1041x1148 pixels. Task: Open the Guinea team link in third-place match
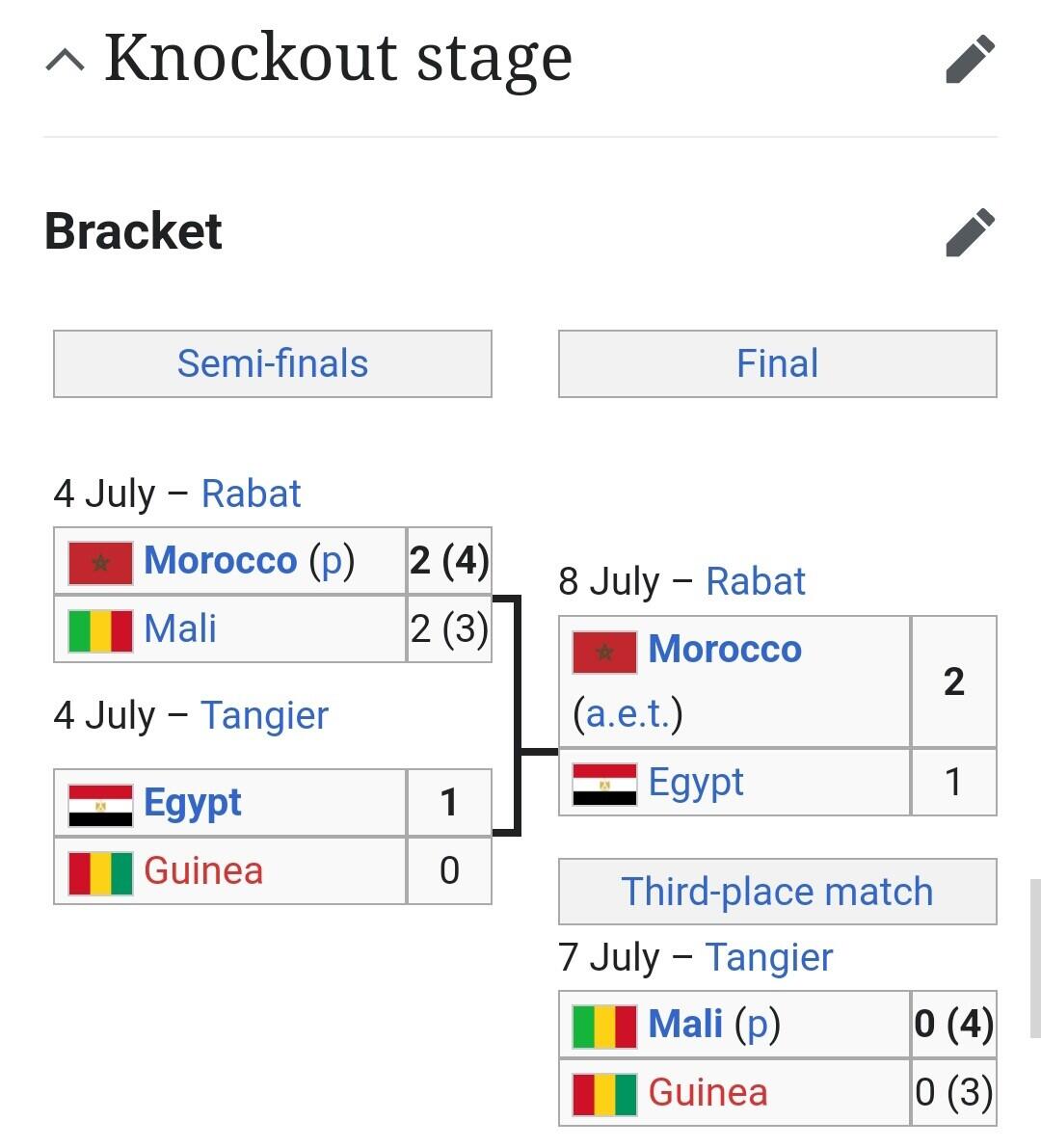(707, 1093)
